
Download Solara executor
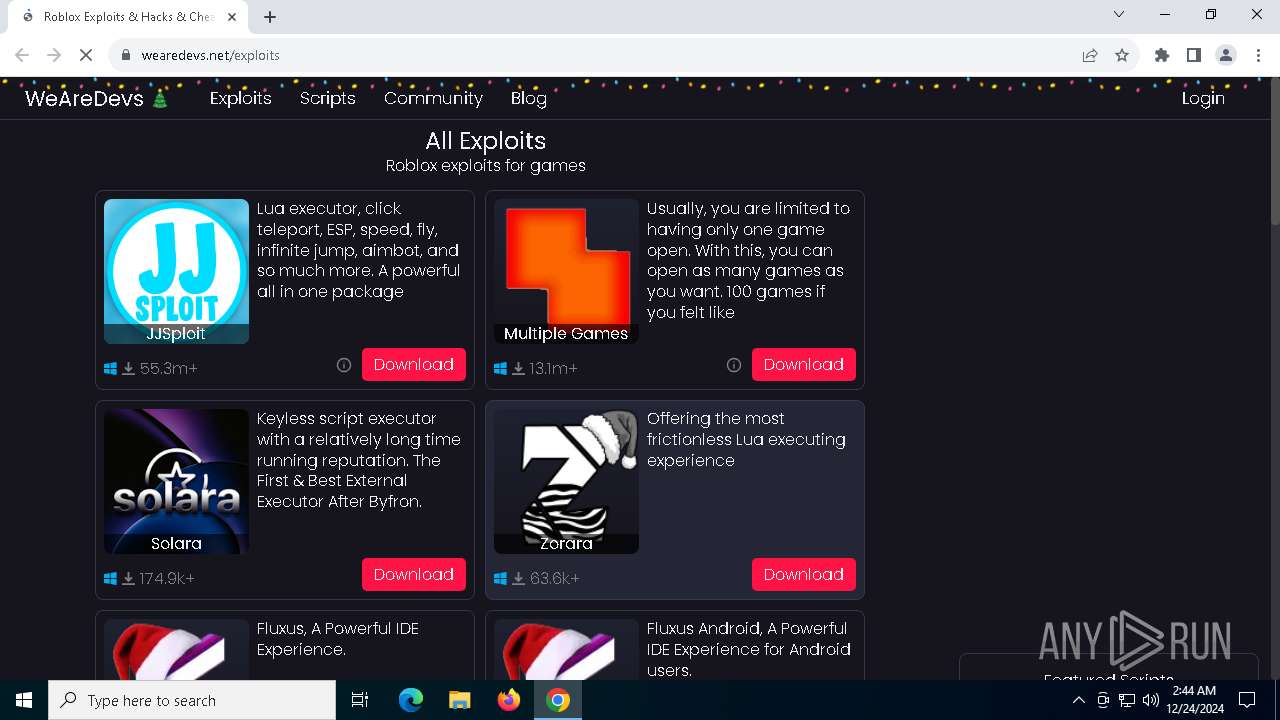click(x=414, y=575)
